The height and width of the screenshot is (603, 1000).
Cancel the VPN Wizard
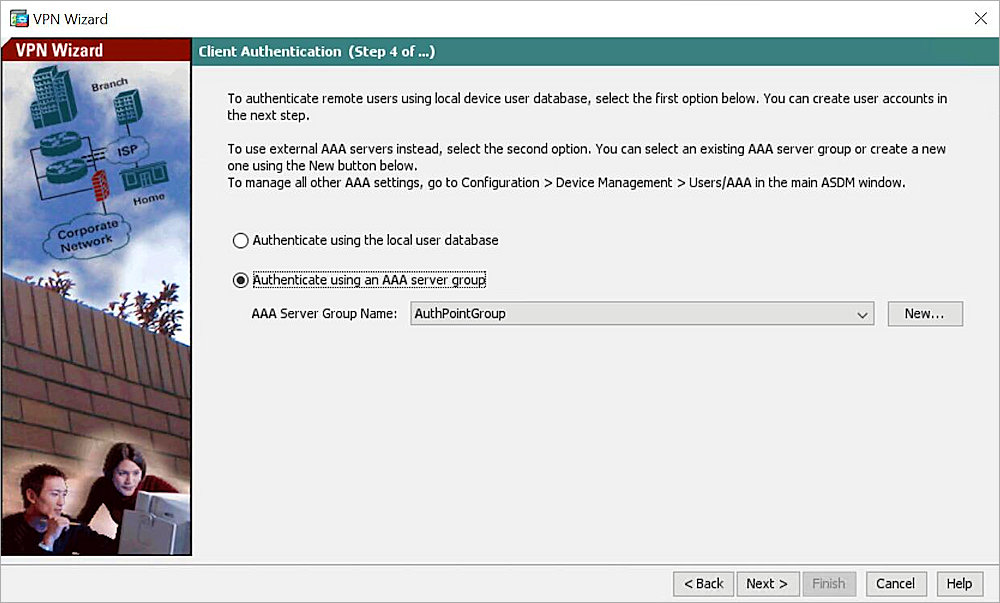[x=895, y=583]
